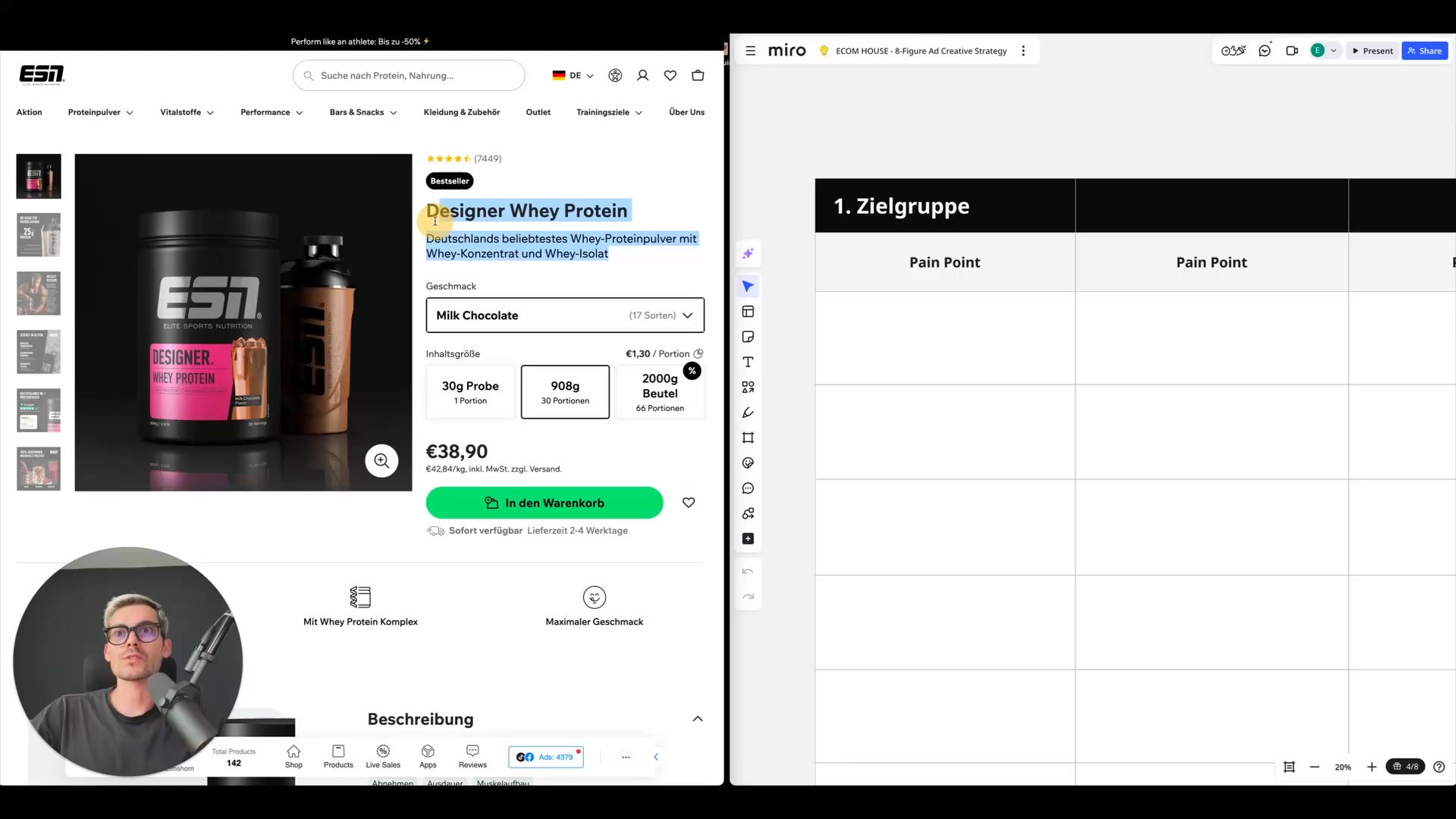Open accessibility icon in ESN header
This screenshot has height=819, width=1456.
pos(615,75)
